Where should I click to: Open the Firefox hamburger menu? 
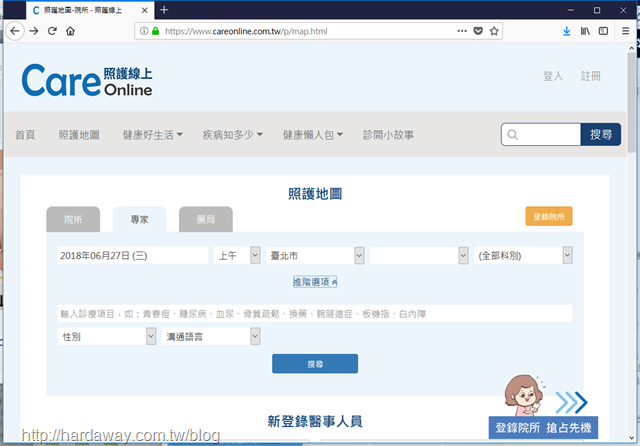tap(625, 31)
